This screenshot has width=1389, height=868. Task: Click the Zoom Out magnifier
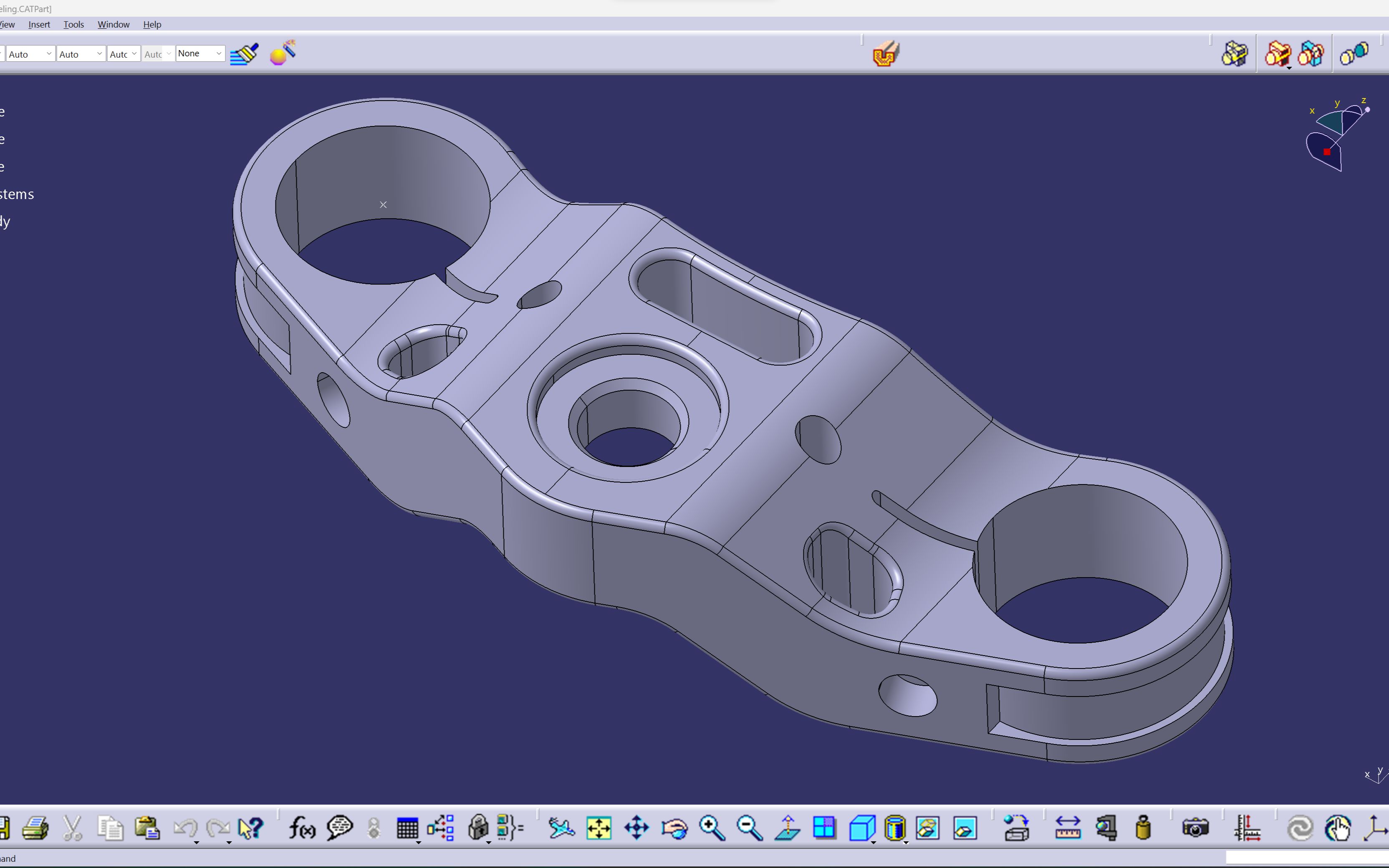(x=750, y=828)
